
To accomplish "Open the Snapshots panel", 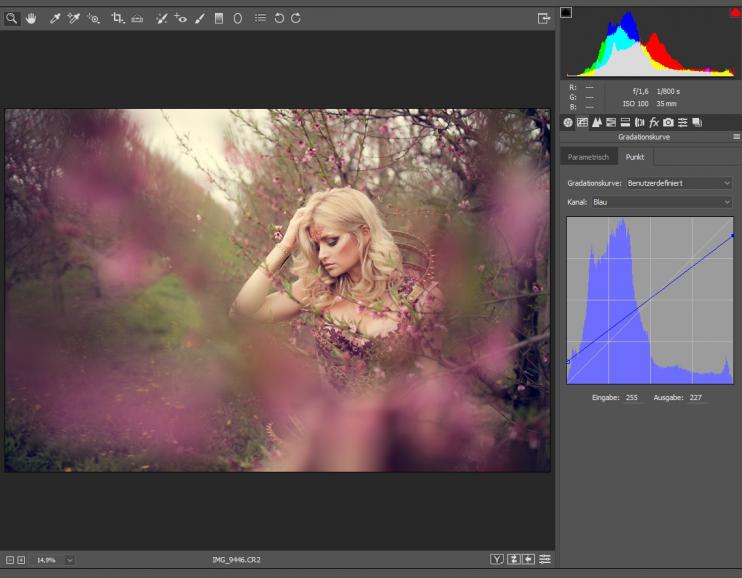I will point(697,123).
